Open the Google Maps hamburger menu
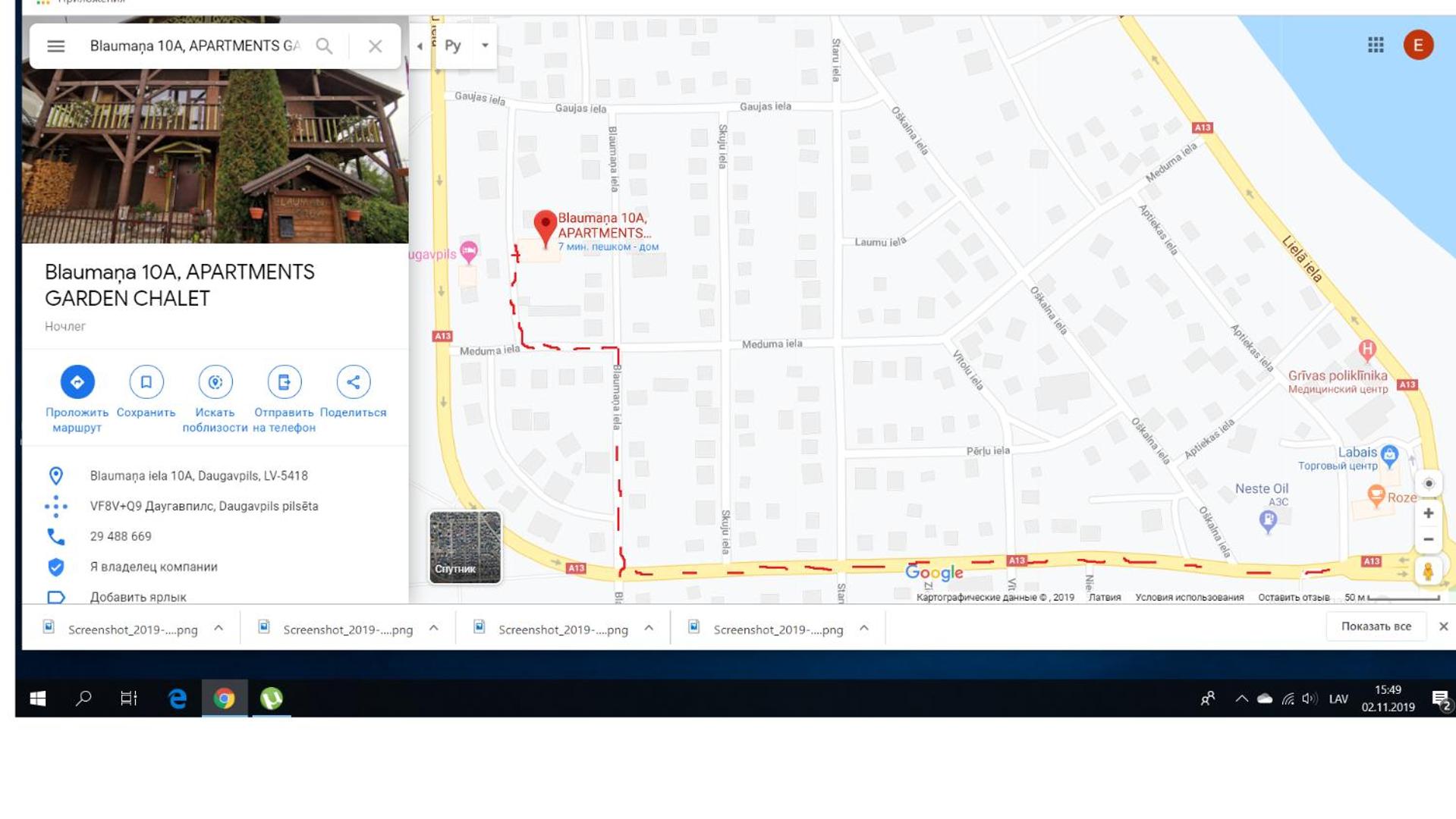 [x=55, y=46]
